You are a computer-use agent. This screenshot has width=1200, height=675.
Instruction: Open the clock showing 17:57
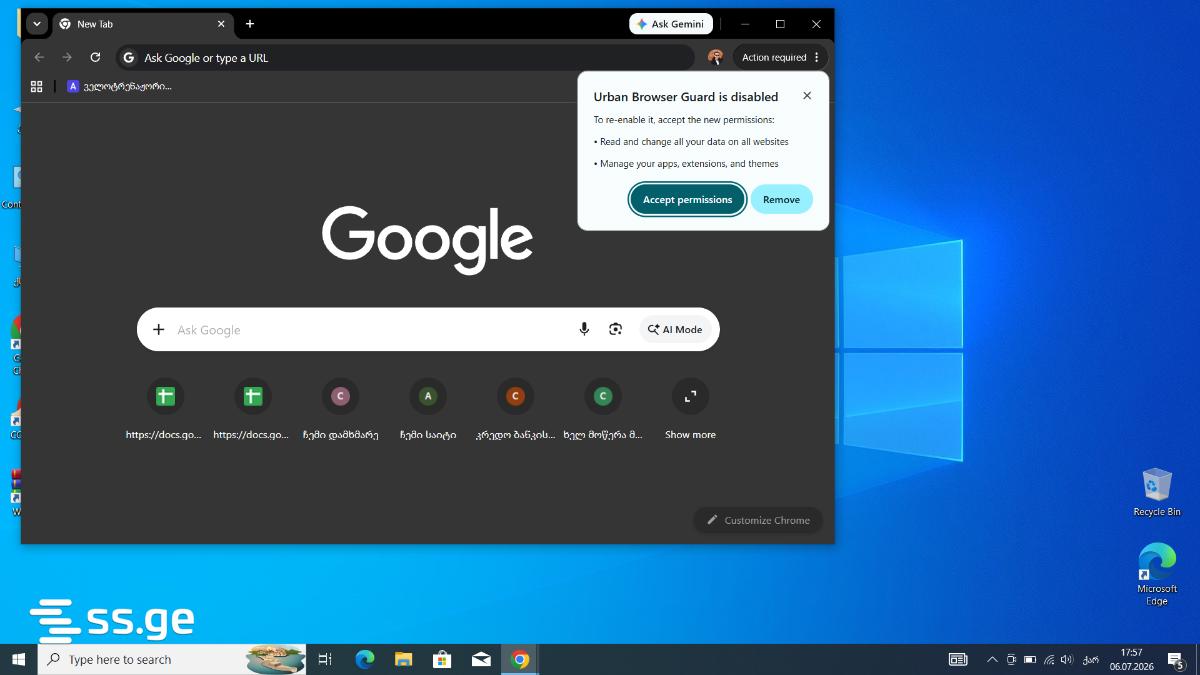(x=1131, y=659)
